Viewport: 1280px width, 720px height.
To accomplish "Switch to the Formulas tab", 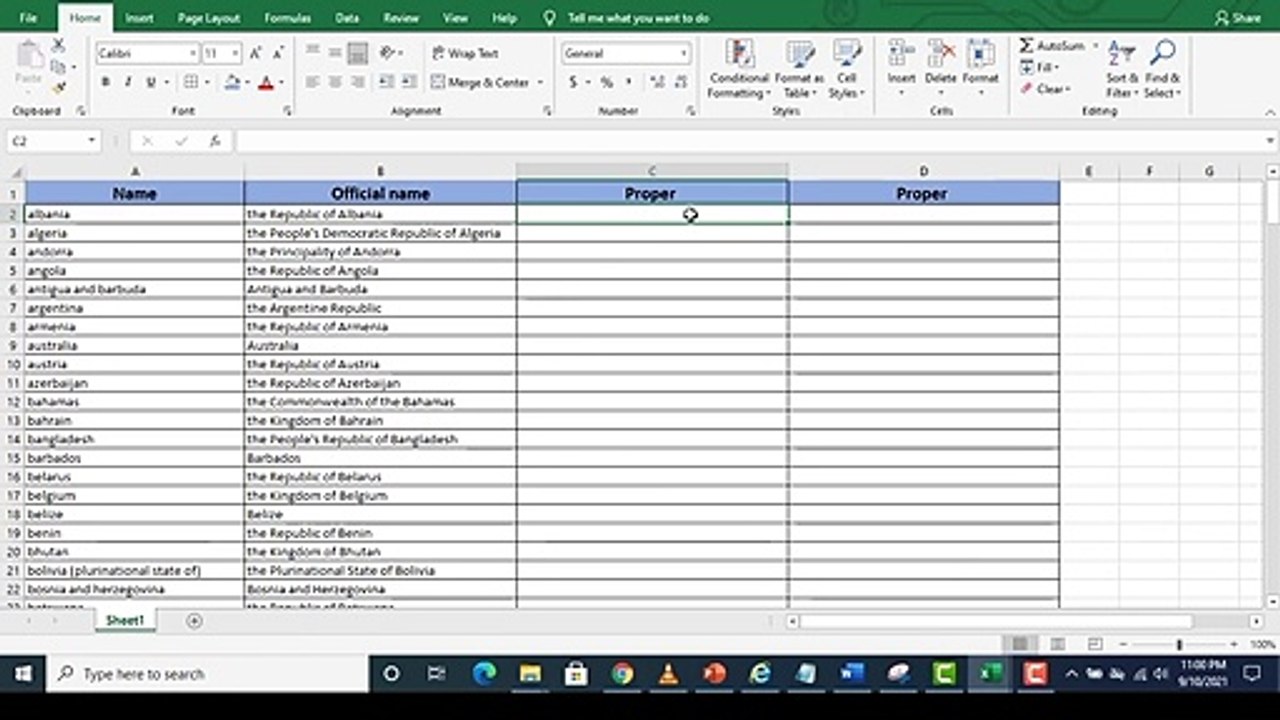I will click(x=287, y=18).
